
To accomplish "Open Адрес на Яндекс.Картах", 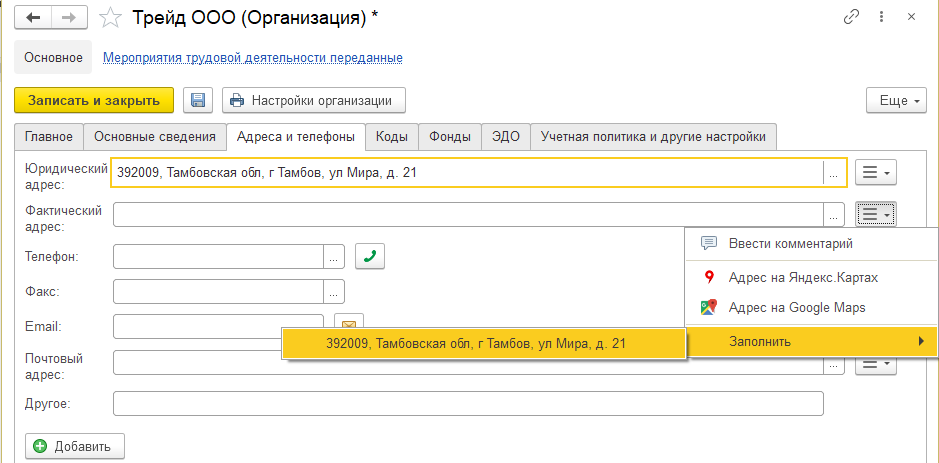I will click(802, 277).
